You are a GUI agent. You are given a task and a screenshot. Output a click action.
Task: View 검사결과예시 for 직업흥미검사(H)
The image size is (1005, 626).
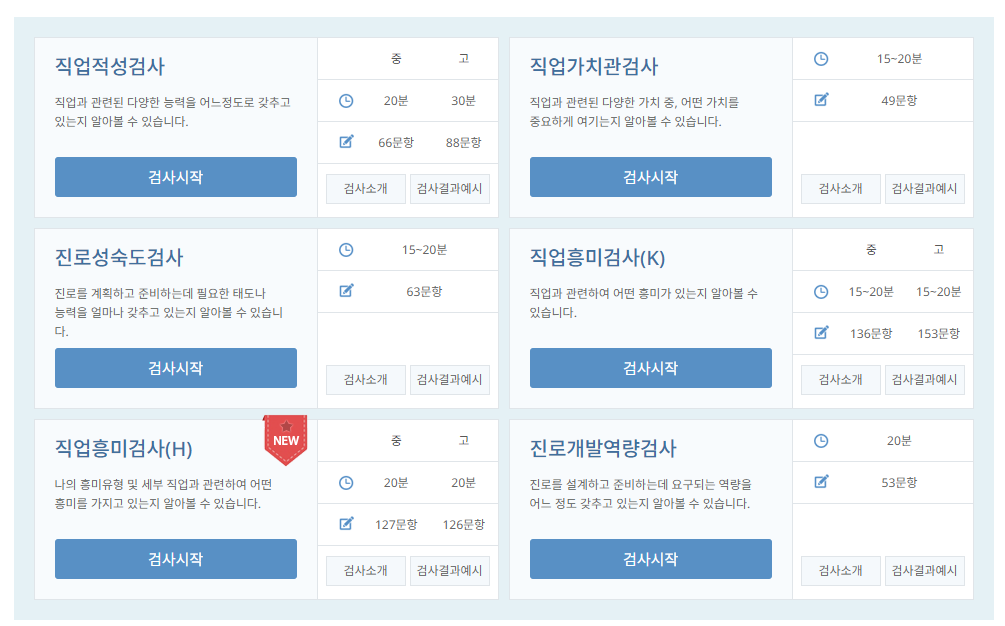[x=449, y=571]
